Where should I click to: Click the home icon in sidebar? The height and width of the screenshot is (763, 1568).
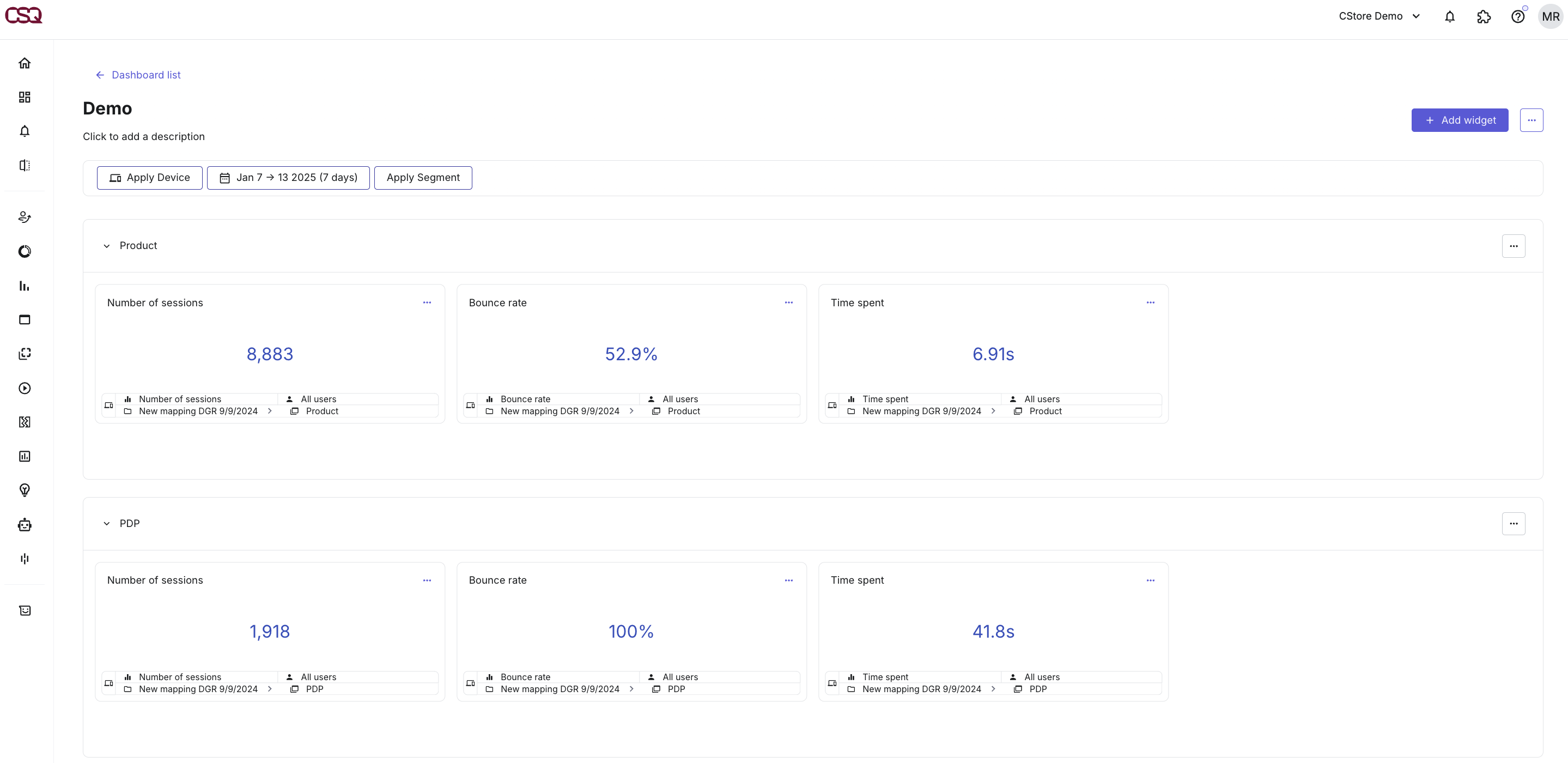coord(25,63)
